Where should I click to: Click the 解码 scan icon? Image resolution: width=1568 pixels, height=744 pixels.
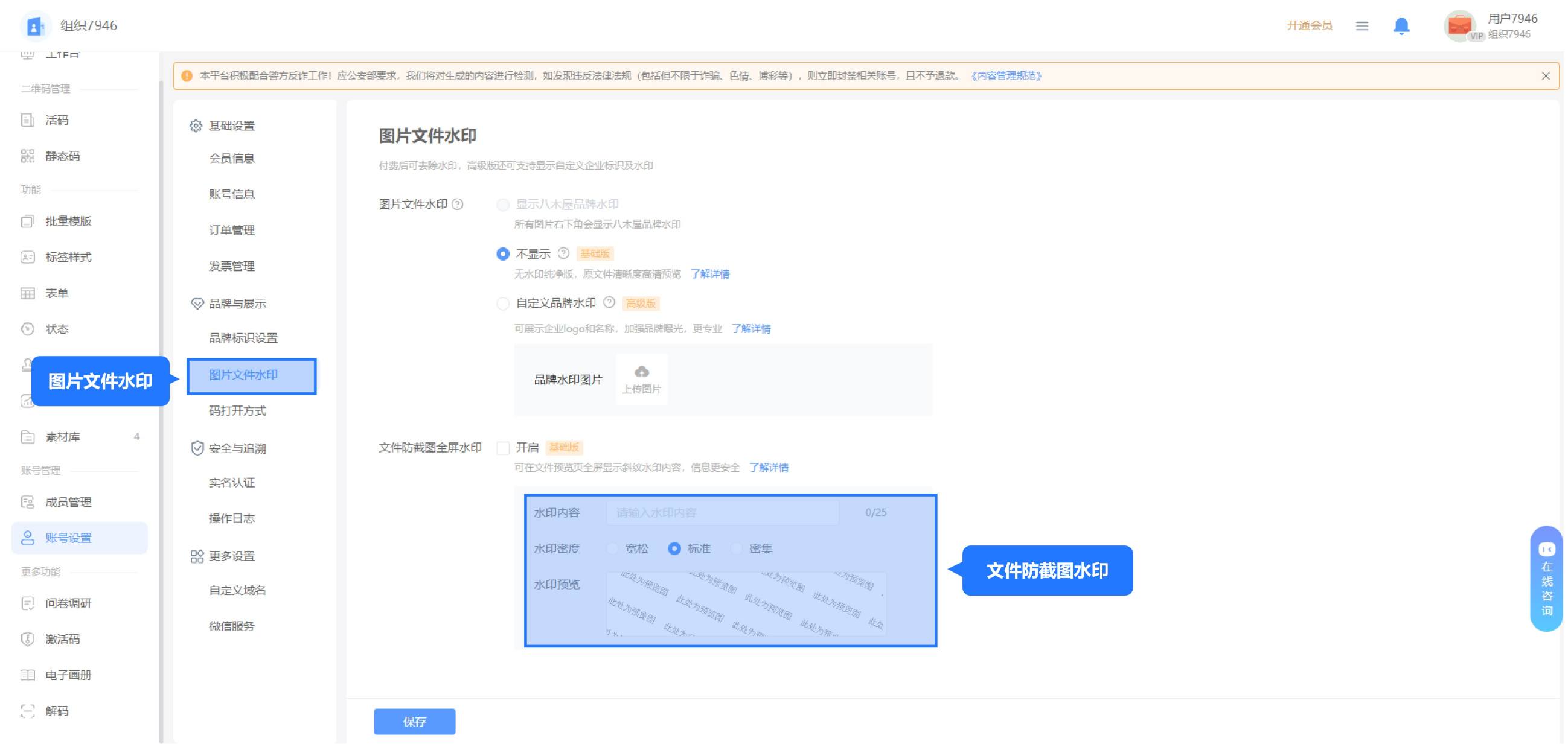coord(28,711)
